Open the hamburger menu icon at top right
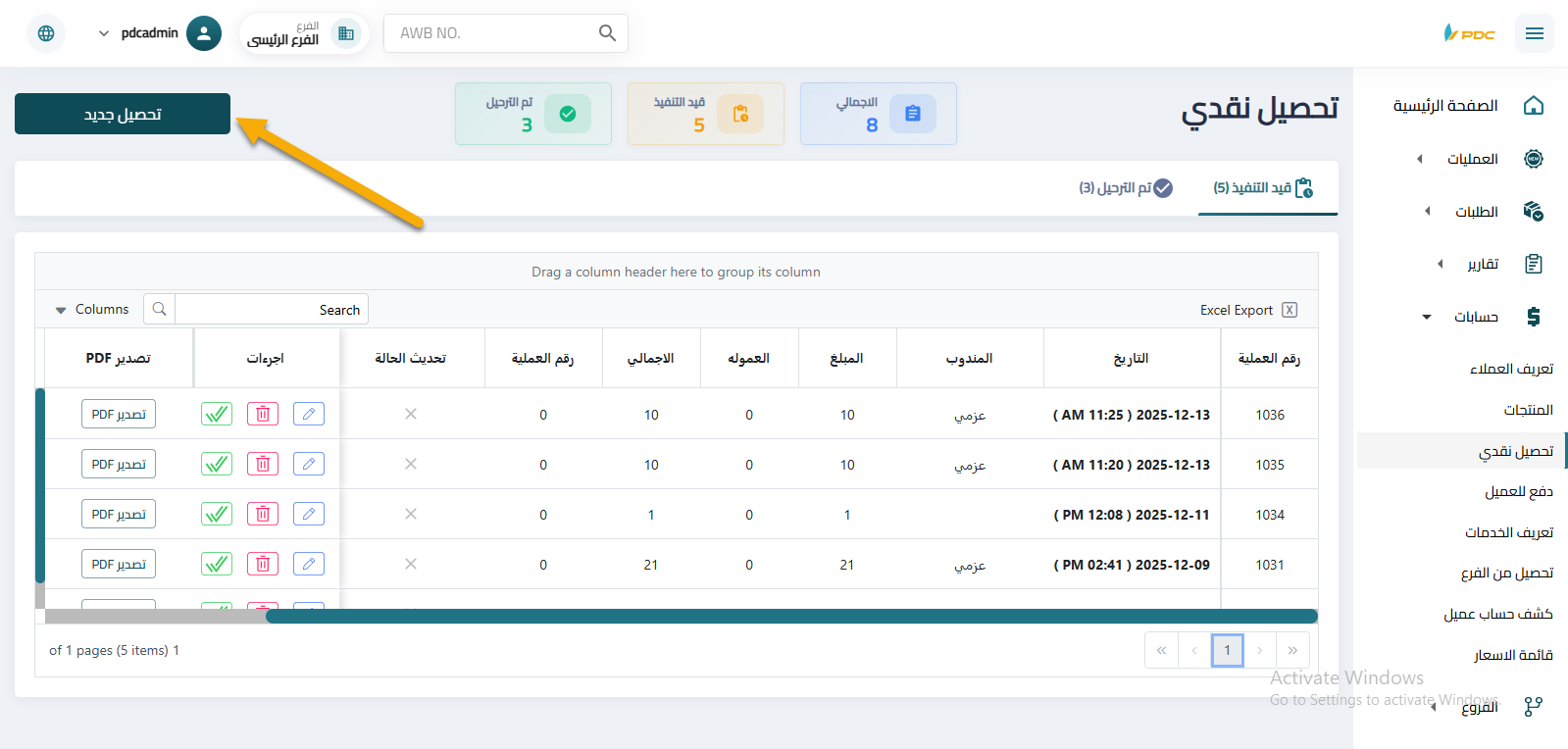The height and width of the screenshot is (749, 1568). [x=1534, y=33]
